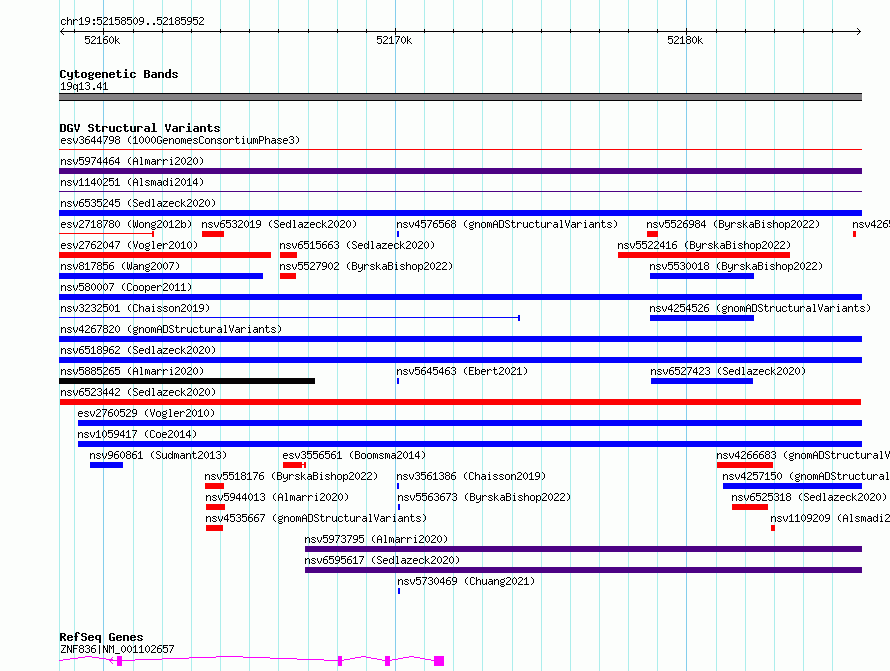This screenshot has width=890, height=671.
Task: Open nsv4267820 gnomADStructuralVariants label
Action: coord(171,329)
